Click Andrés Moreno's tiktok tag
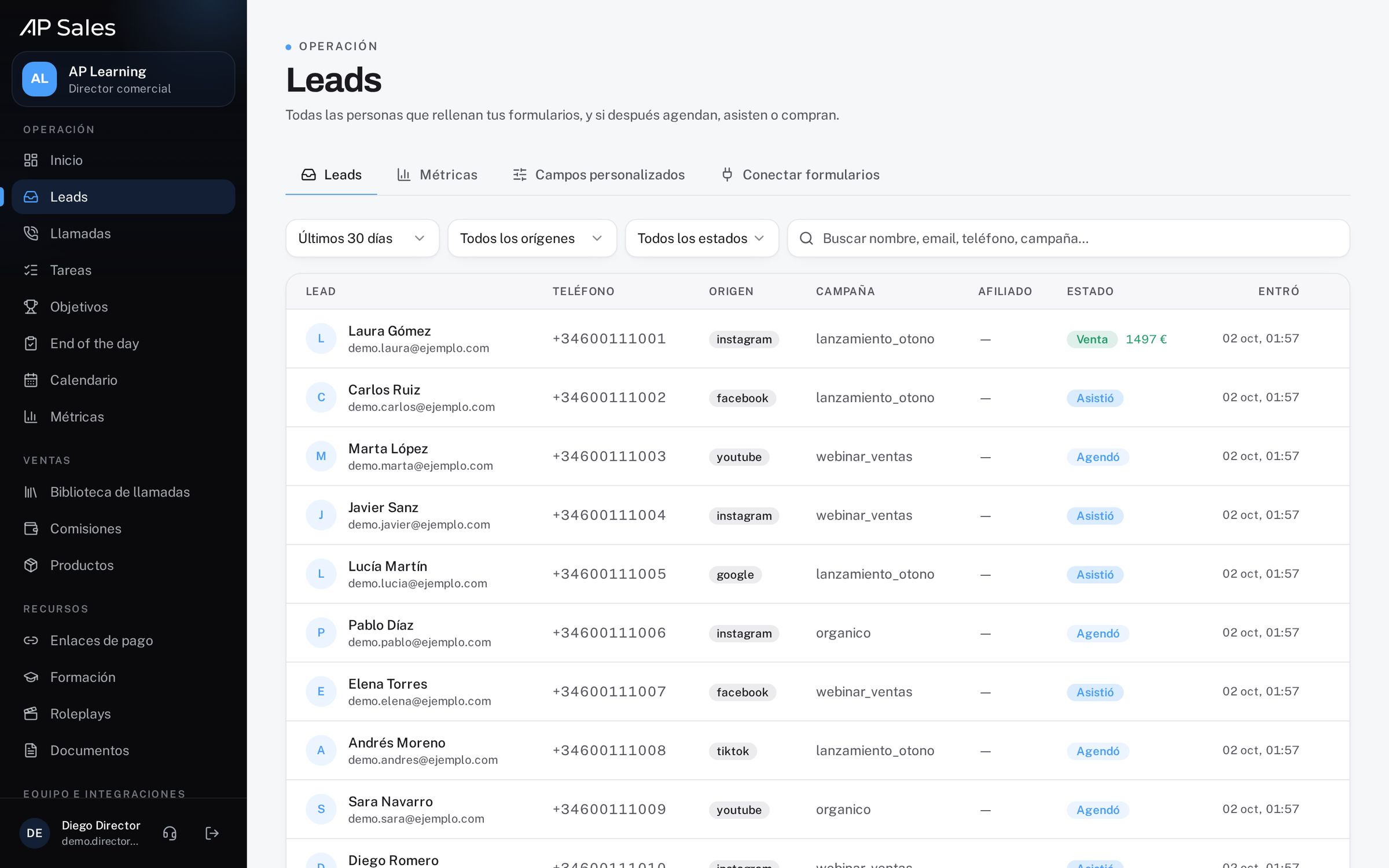Screen dimensions: 1389x868 point(733,751)
